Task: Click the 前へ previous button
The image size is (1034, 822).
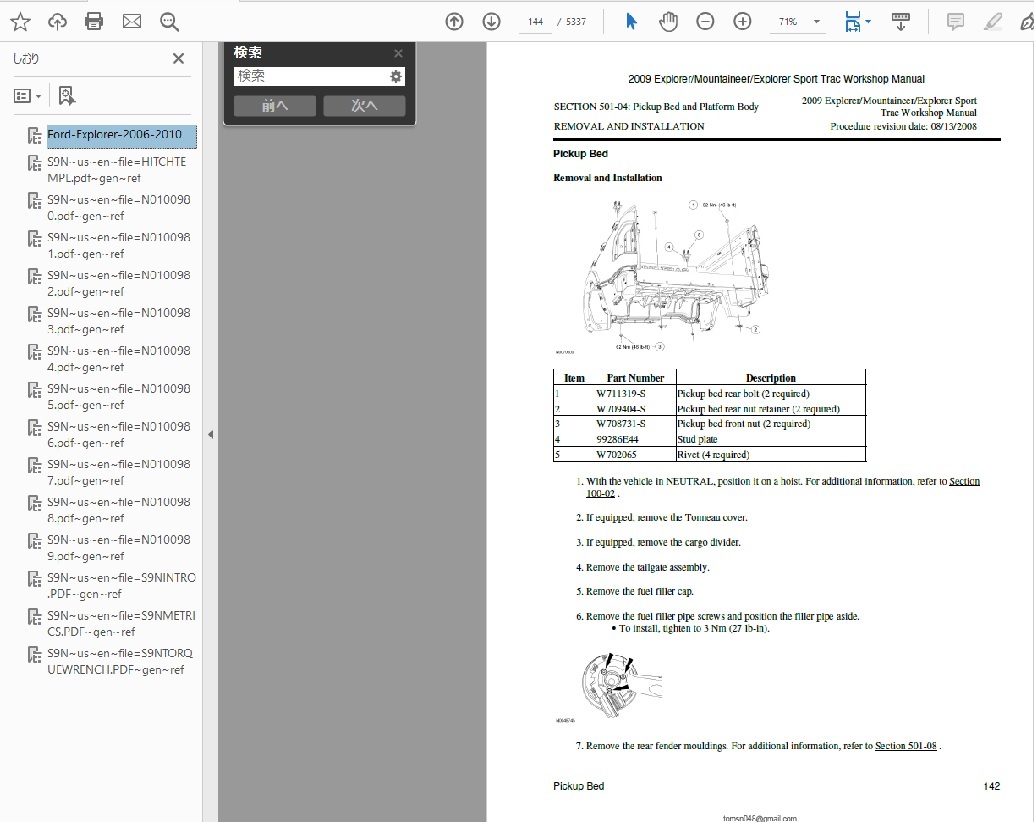Action: pyautogui.click(x=275, y=105)
